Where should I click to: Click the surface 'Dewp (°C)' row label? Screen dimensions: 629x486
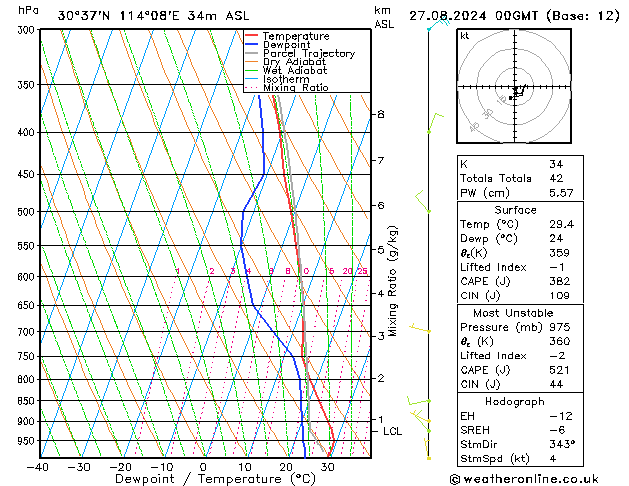coord(489,239)
